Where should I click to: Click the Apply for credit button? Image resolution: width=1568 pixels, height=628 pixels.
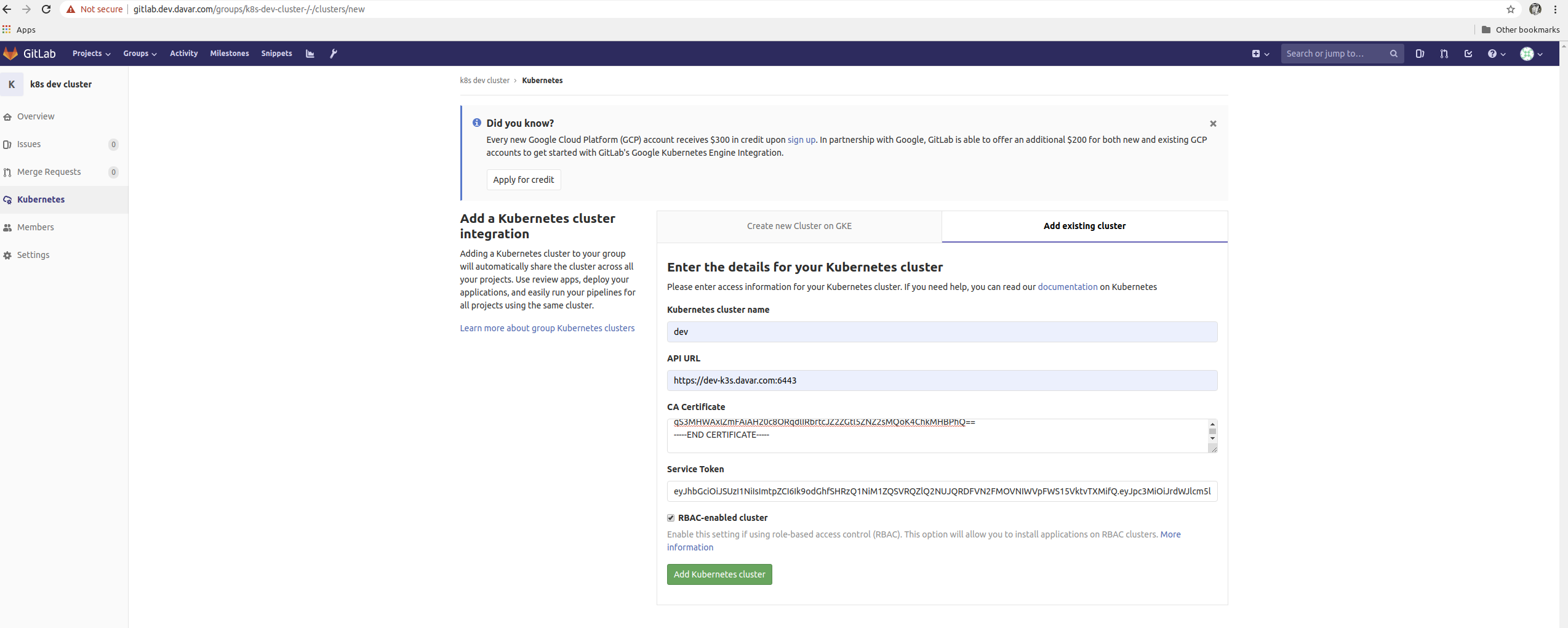point(524,180)
